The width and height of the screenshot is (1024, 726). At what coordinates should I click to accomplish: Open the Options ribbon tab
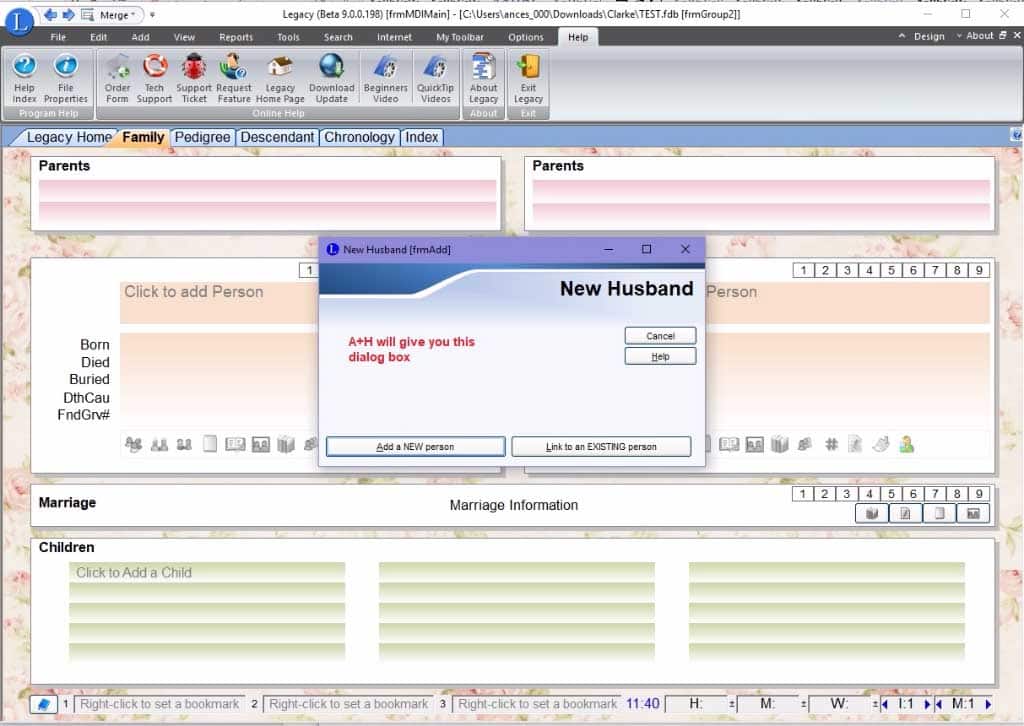click(x=526, y=37)
